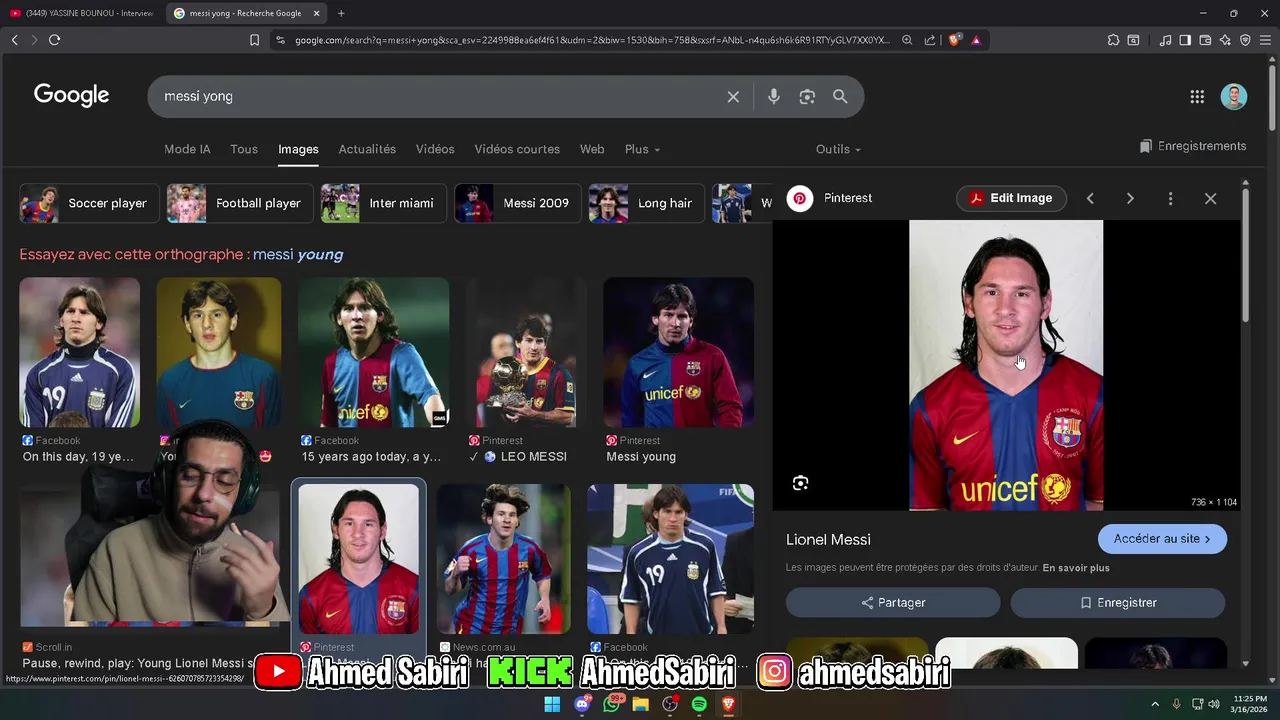This screenshot has width=1280, height=720.
Task: Open Discord from the taskbar
Action: 582,704
